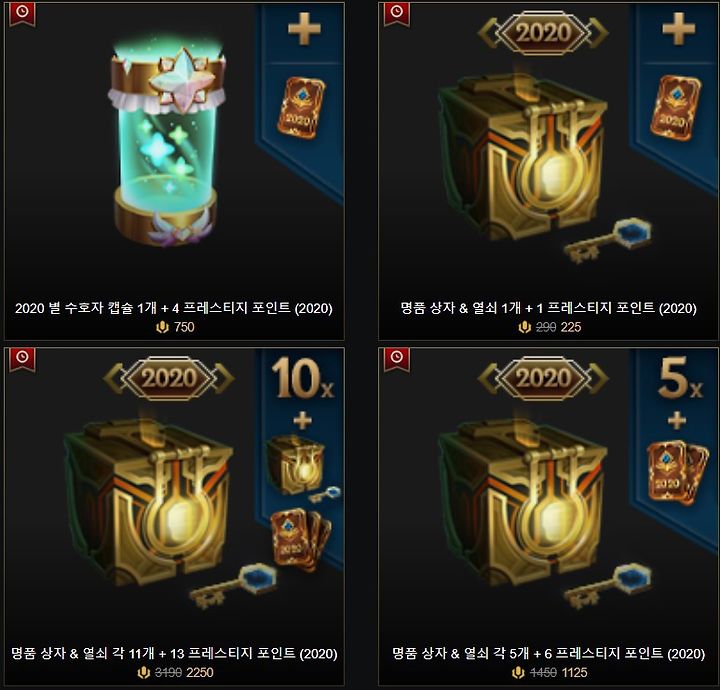Screen dimensions: 720x690
Task: Click the timer badge on the 10x bundle card
Action: tap(22, 359)
